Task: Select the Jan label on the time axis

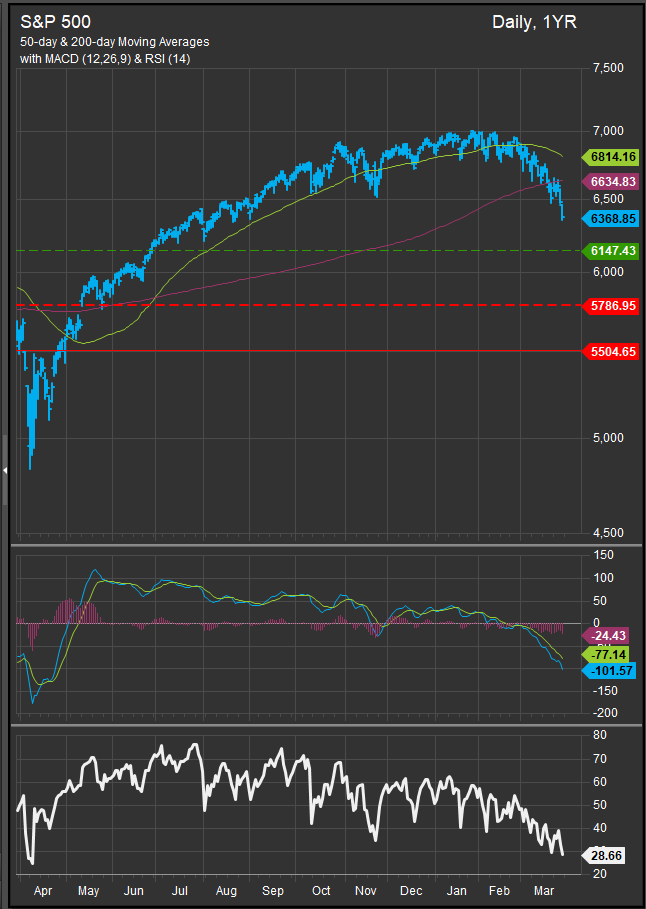Action: pos(457,889)
